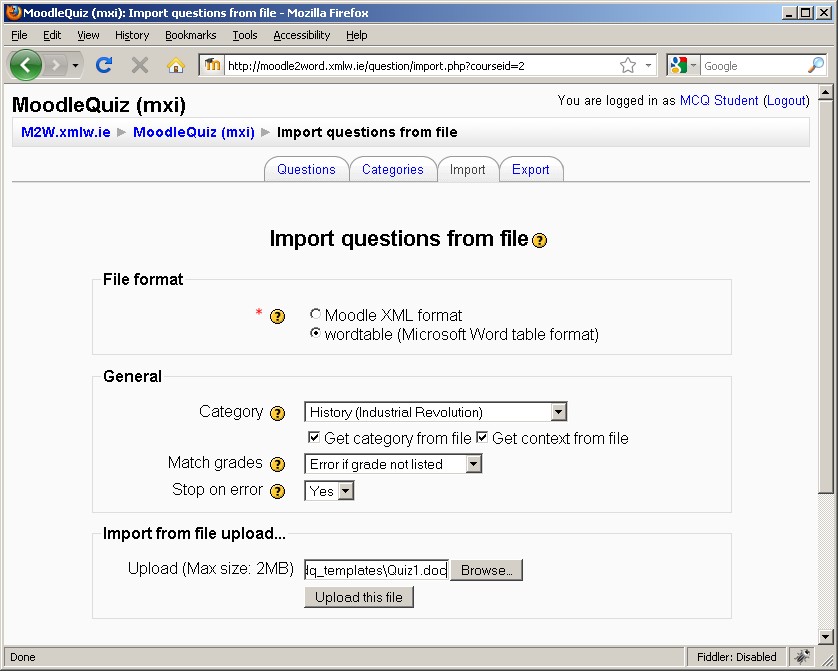Select the Import tab

point(468,169)
